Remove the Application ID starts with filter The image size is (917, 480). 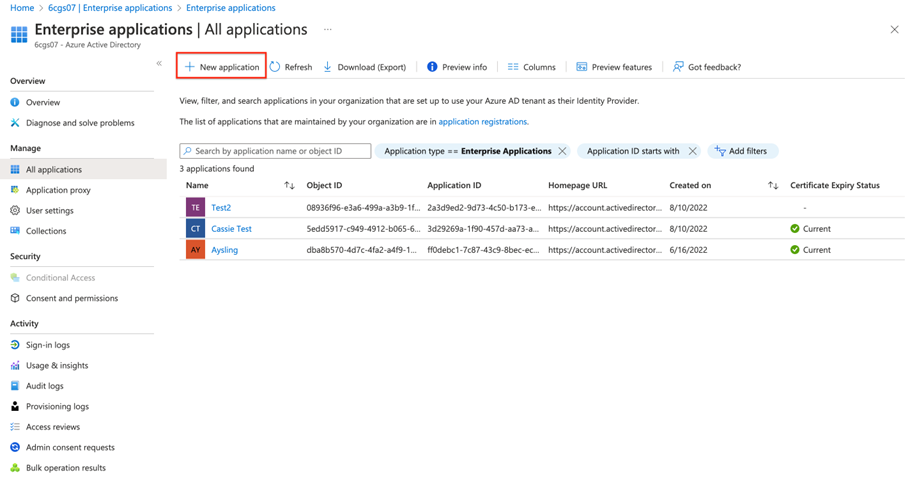point(692,151)
